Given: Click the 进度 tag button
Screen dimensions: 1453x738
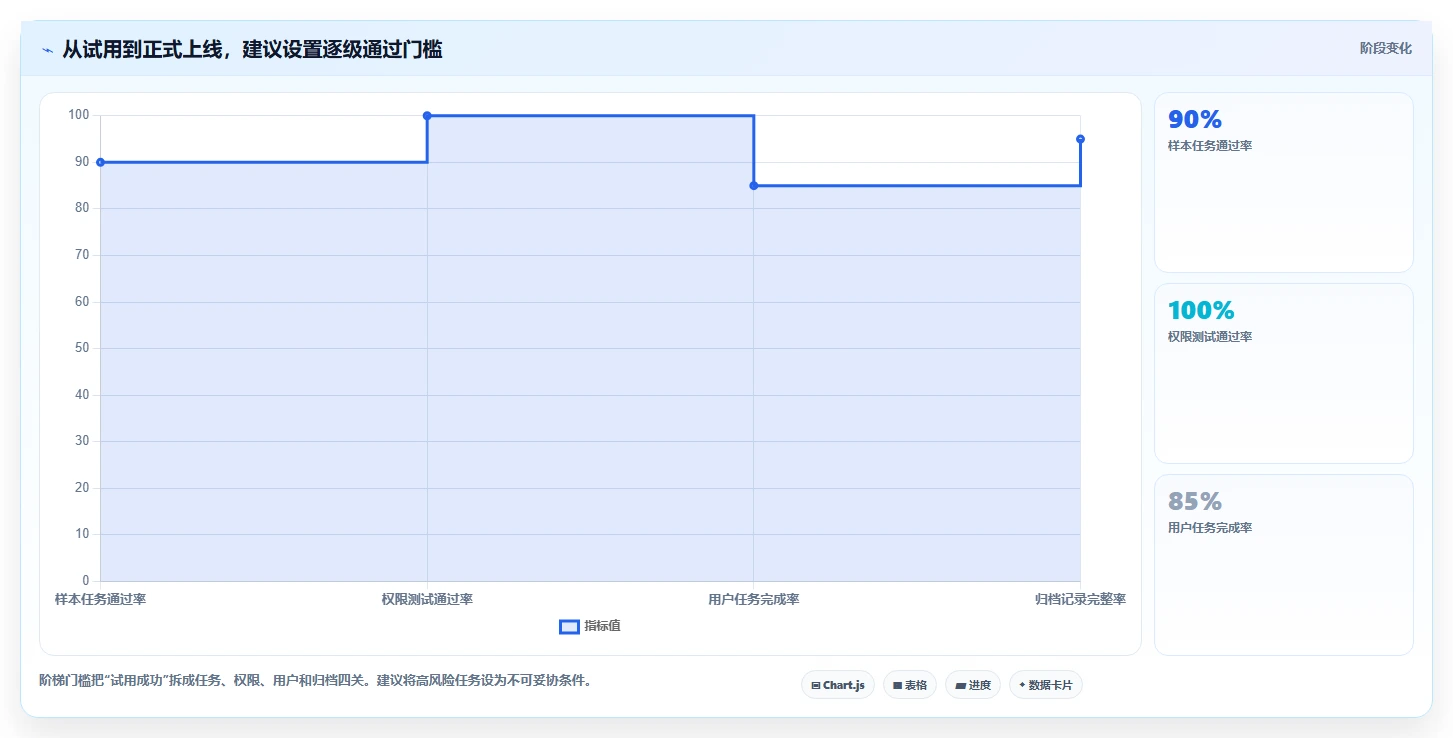Looking at the screenshot, I should pos(973,685).
